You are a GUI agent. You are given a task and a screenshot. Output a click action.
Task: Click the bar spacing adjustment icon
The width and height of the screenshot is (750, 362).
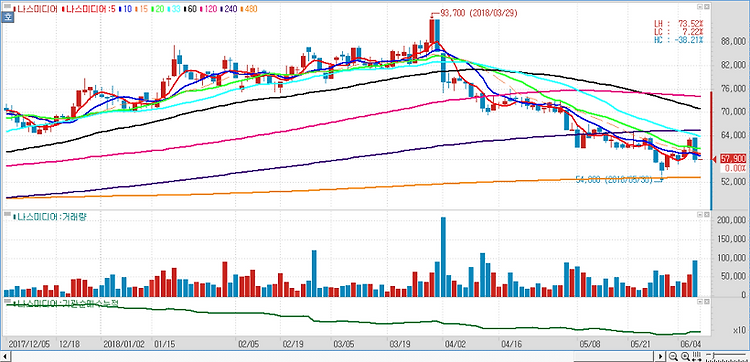696,356
